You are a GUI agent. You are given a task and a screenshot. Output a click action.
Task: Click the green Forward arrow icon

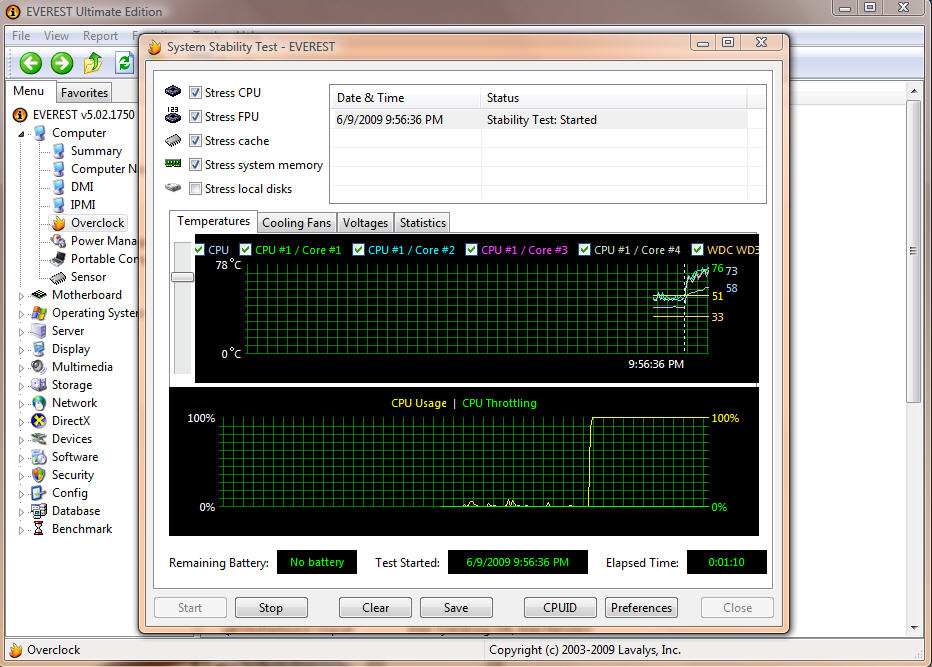point(61,62)
